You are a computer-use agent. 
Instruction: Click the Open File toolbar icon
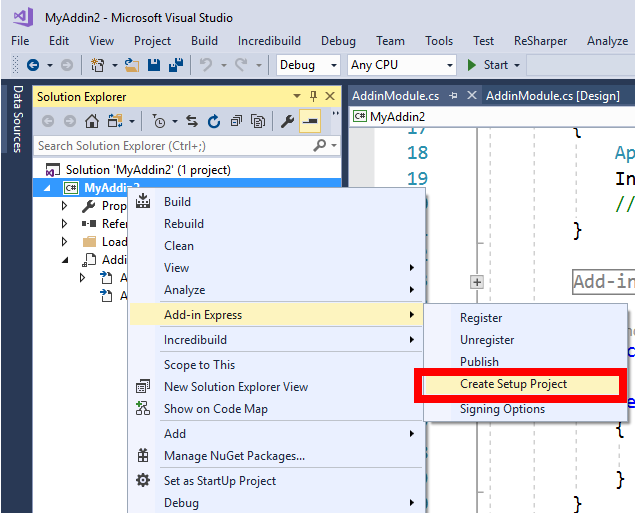(x=131, y=65)
